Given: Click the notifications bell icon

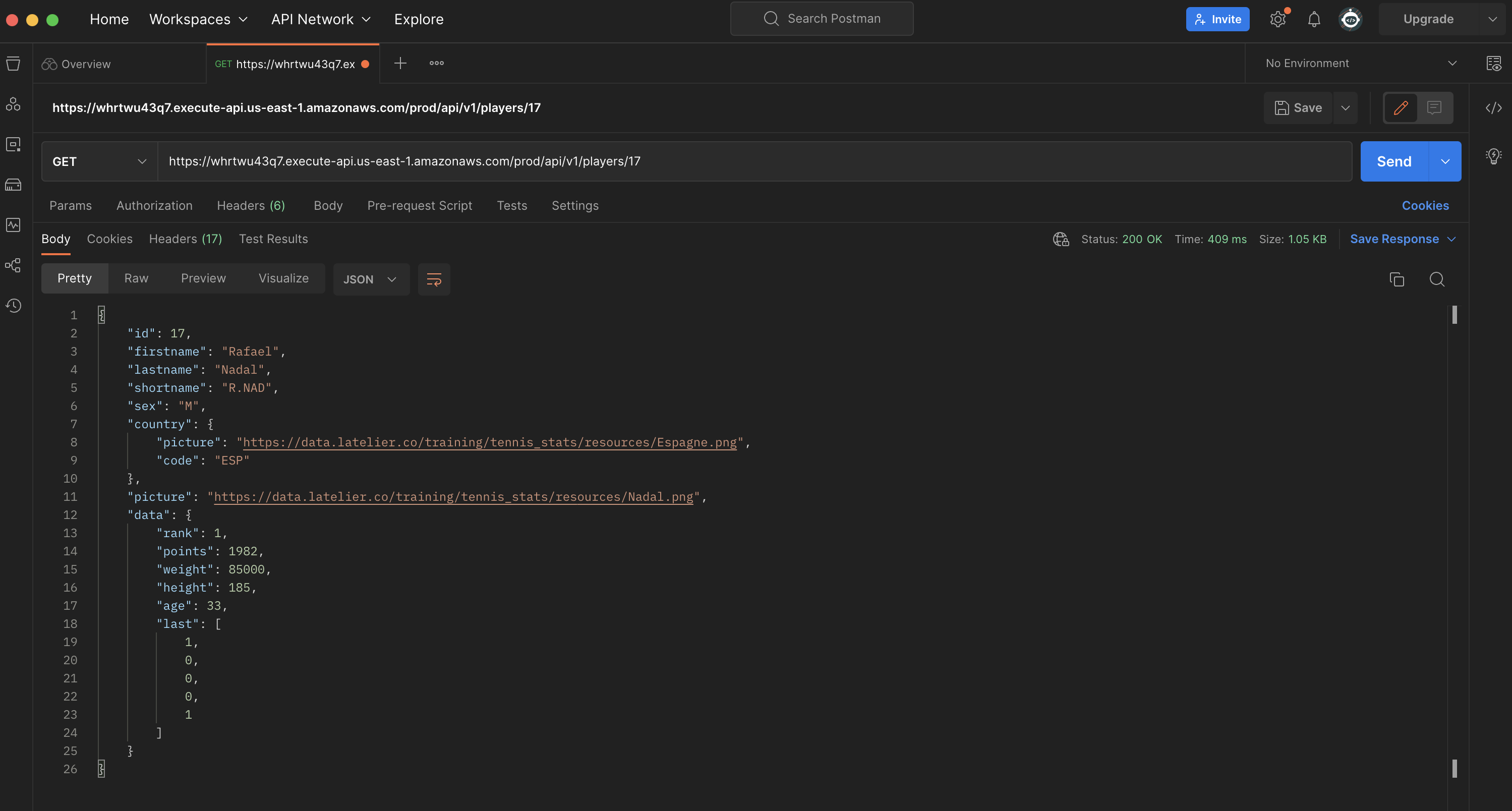Looking at the screenshot, I should [1314, 19].
